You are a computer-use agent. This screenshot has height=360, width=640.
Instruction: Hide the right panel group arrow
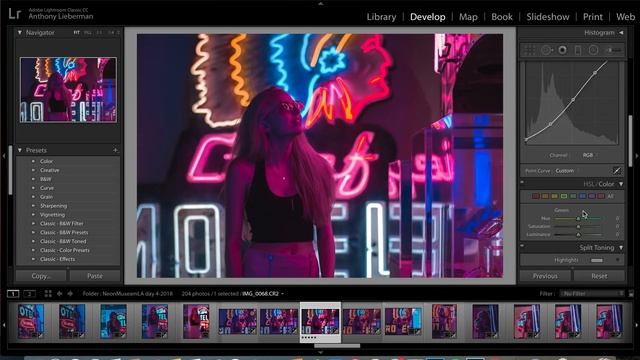(637, 156)
